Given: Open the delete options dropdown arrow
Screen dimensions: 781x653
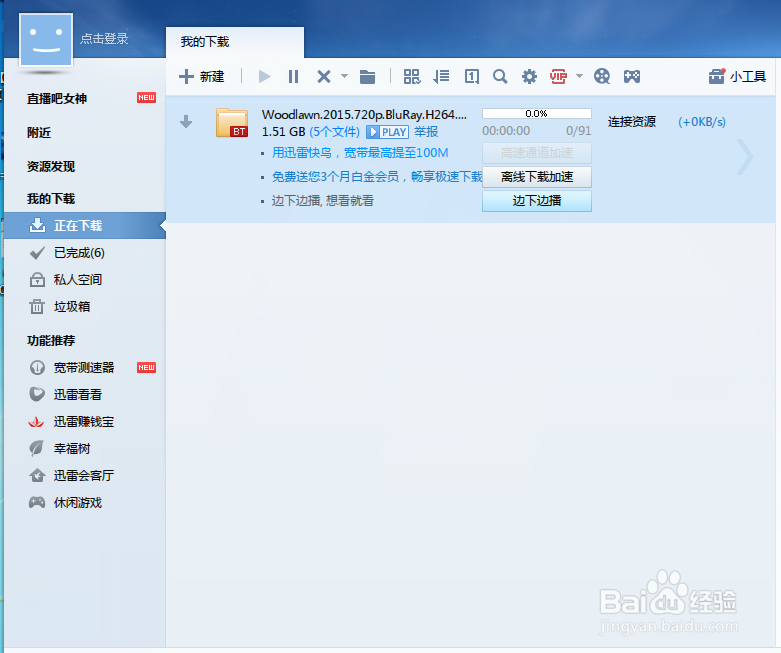Looking at the screenshot, I should coord(344,76).
